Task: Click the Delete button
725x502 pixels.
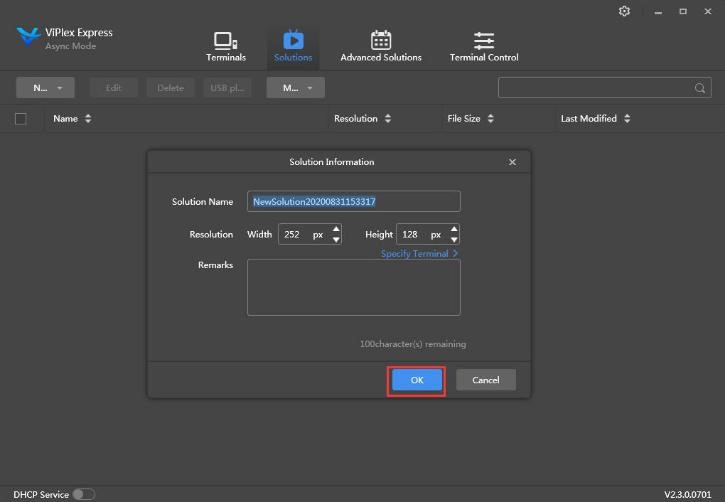Action: [170, 88]
